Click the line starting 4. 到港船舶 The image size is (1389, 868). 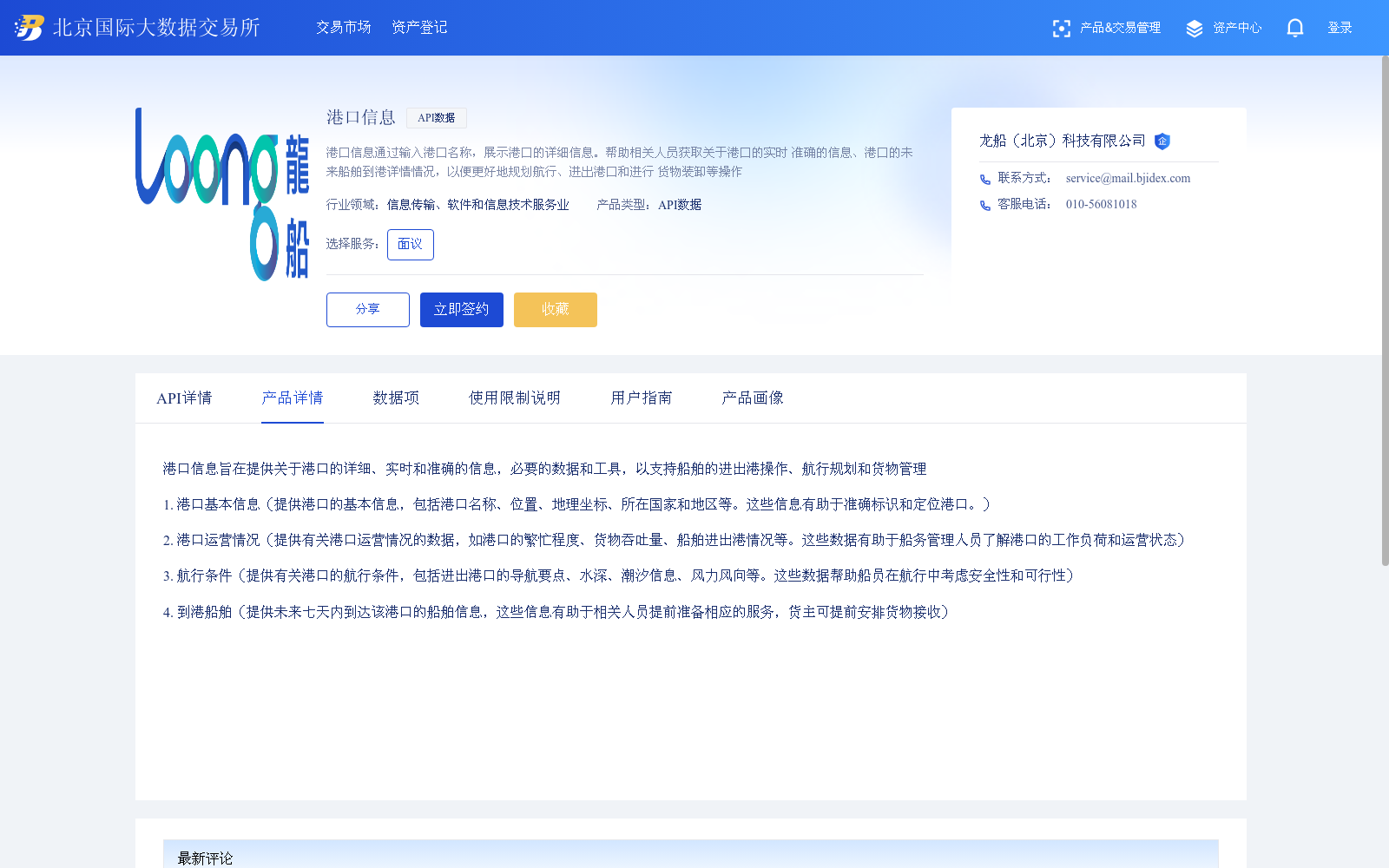pyautogui.click(x=556, y=612)
